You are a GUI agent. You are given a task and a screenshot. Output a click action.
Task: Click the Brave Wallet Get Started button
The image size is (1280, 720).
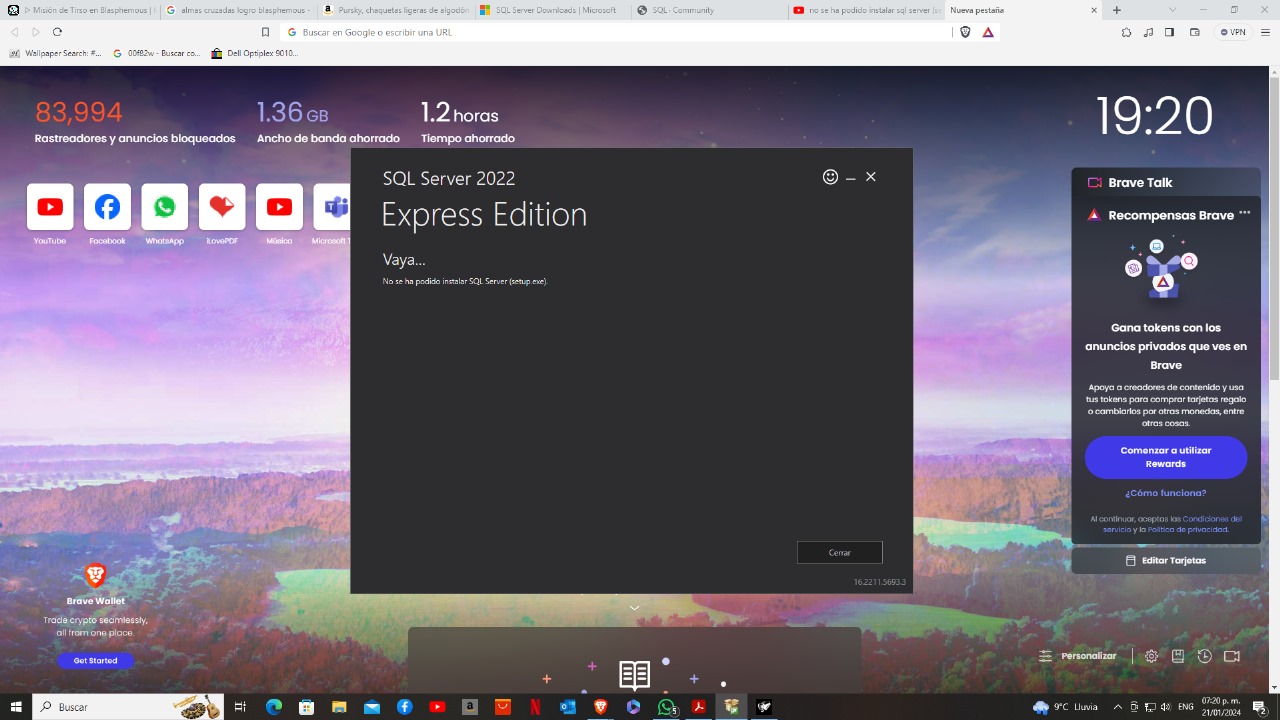(95, 661)
